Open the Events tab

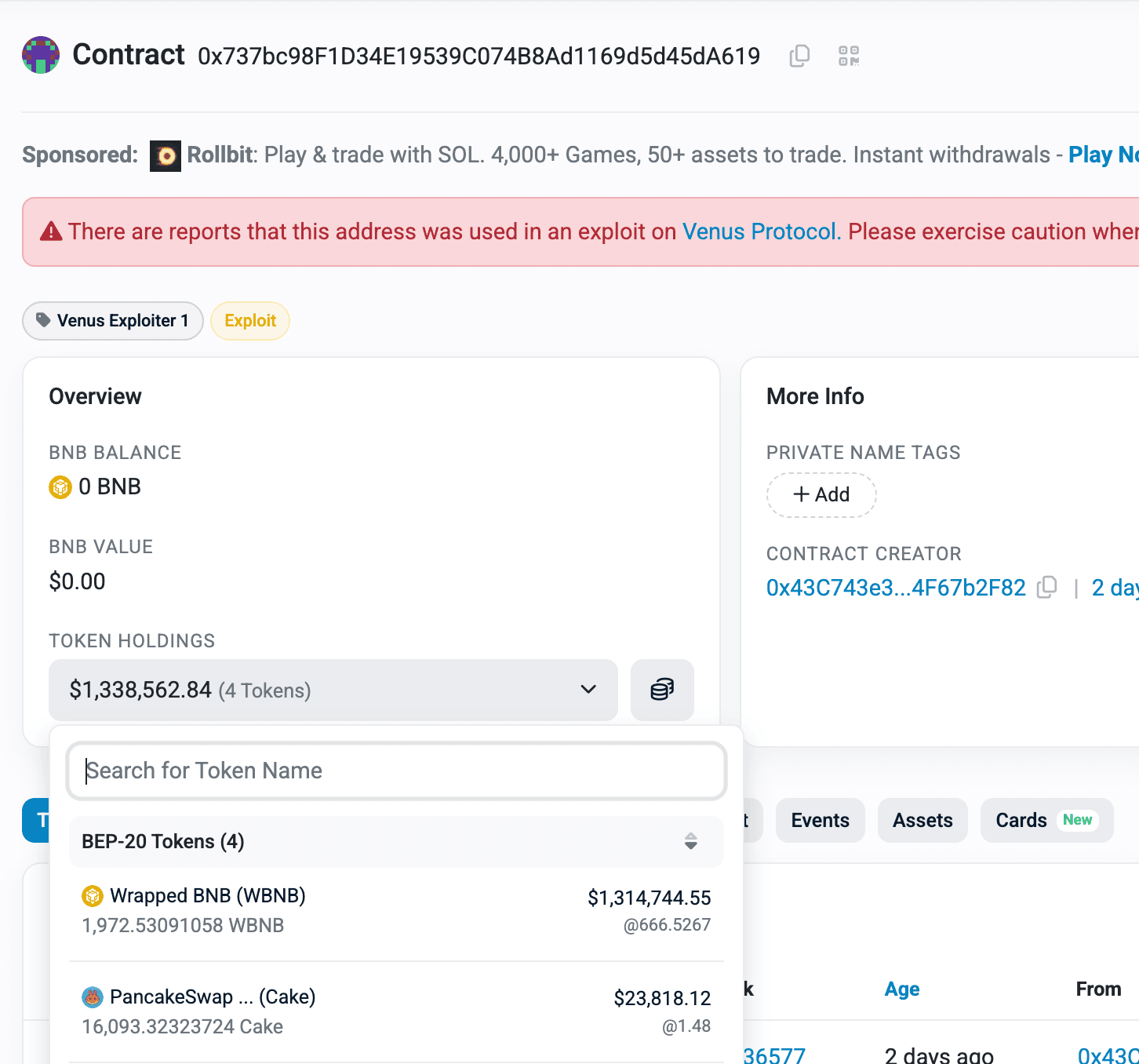pyautogui.click(x=820, y=821)
